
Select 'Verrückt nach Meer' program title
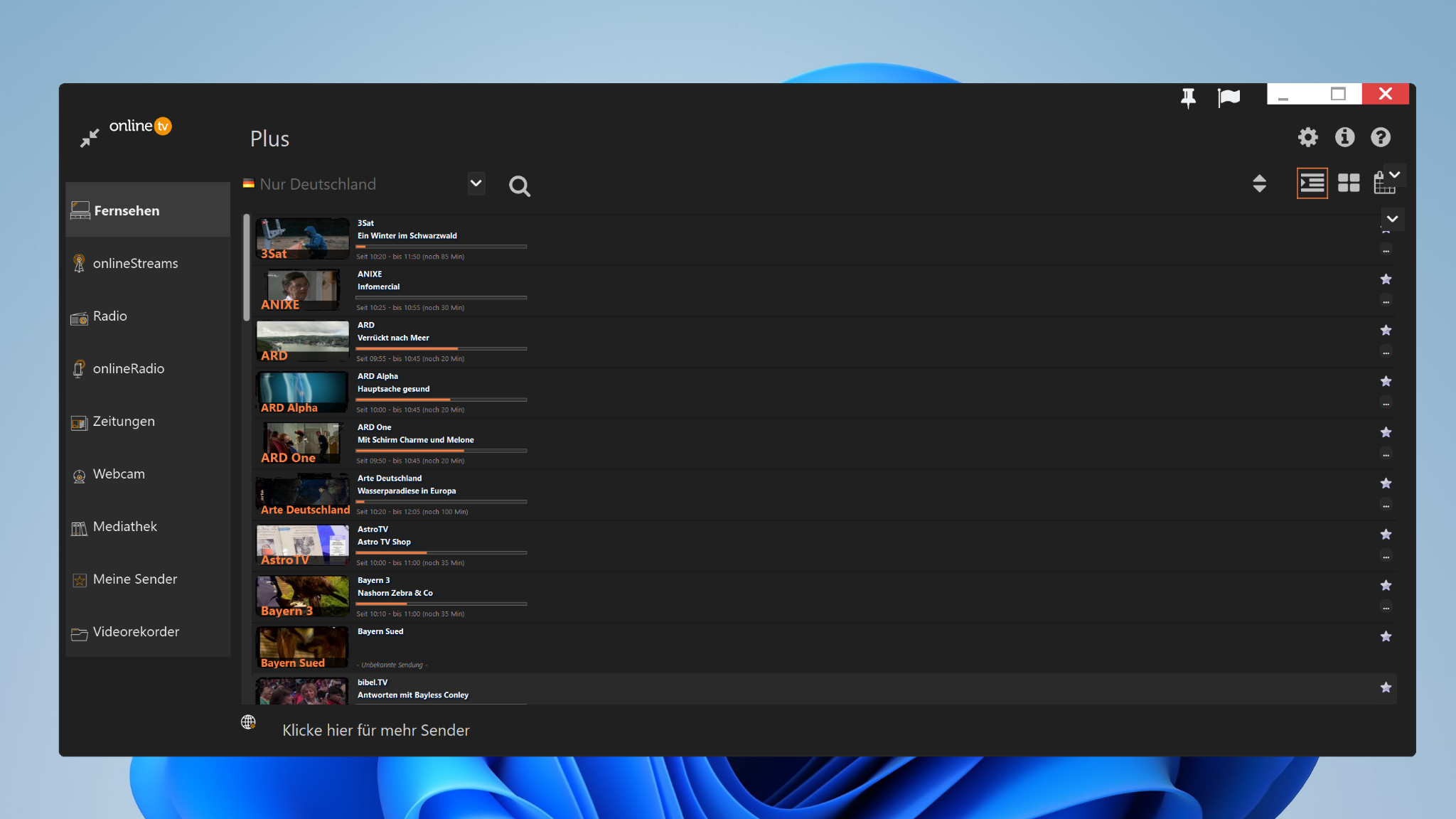(x=393, y=338)
